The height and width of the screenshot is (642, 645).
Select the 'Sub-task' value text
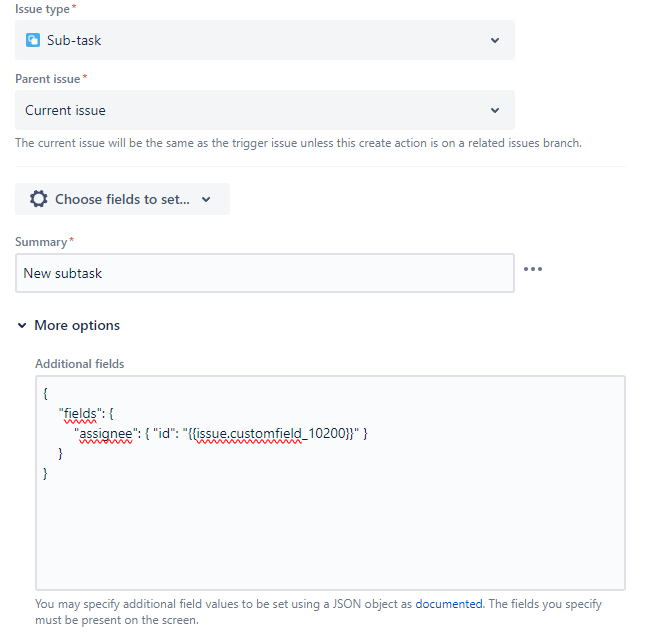point(74,41)
